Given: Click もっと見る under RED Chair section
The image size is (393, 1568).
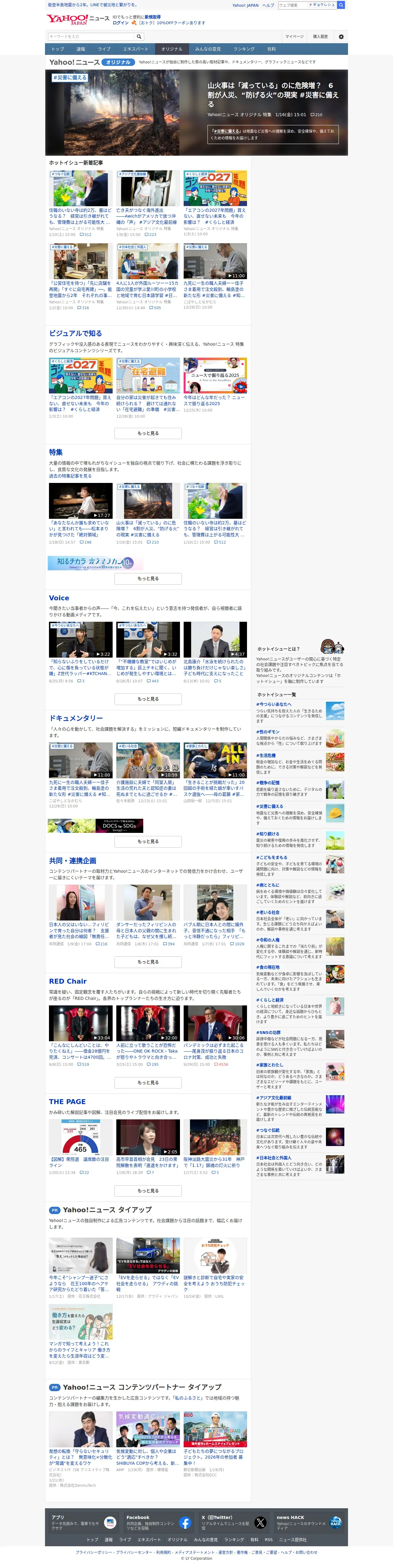Looking at the screenshot, I should point(148,1082).
